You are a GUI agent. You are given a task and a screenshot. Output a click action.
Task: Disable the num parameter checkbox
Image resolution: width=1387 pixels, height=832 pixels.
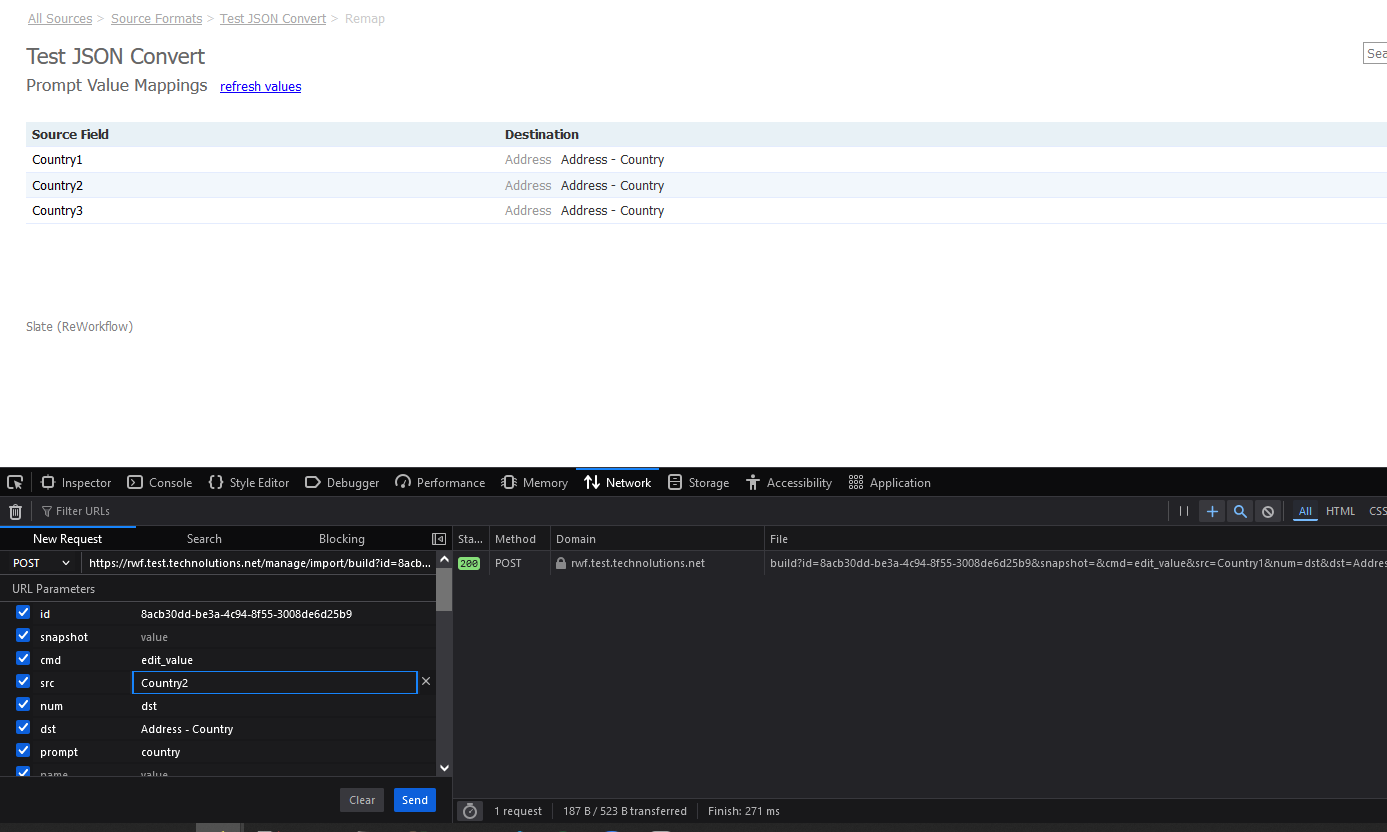point(23,704)
